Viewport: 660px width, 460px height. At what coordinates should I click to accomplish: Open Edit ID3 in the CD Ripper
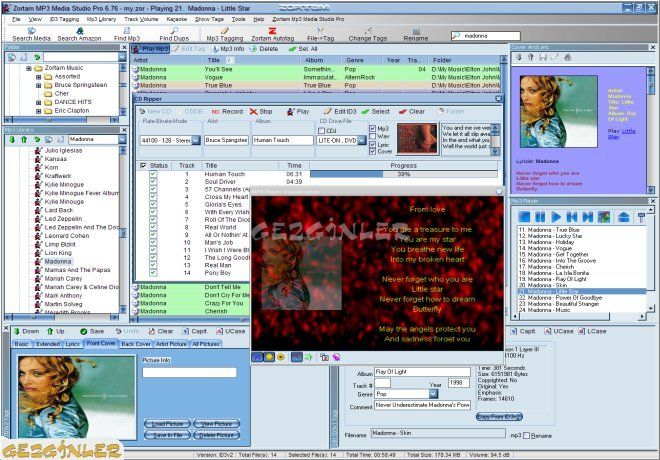tap(340, 112)
